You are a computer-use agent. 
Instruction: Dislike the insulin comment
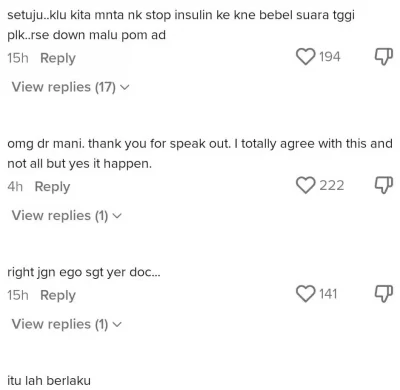click(x=384, y=57)
